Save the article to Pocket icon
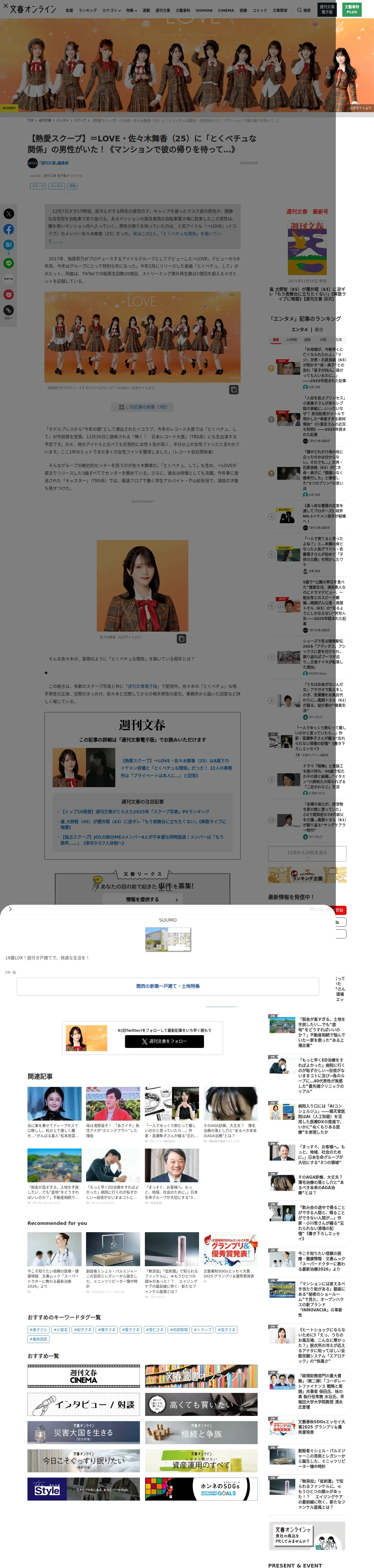374x1568 pixels. [x=9, y=295]
